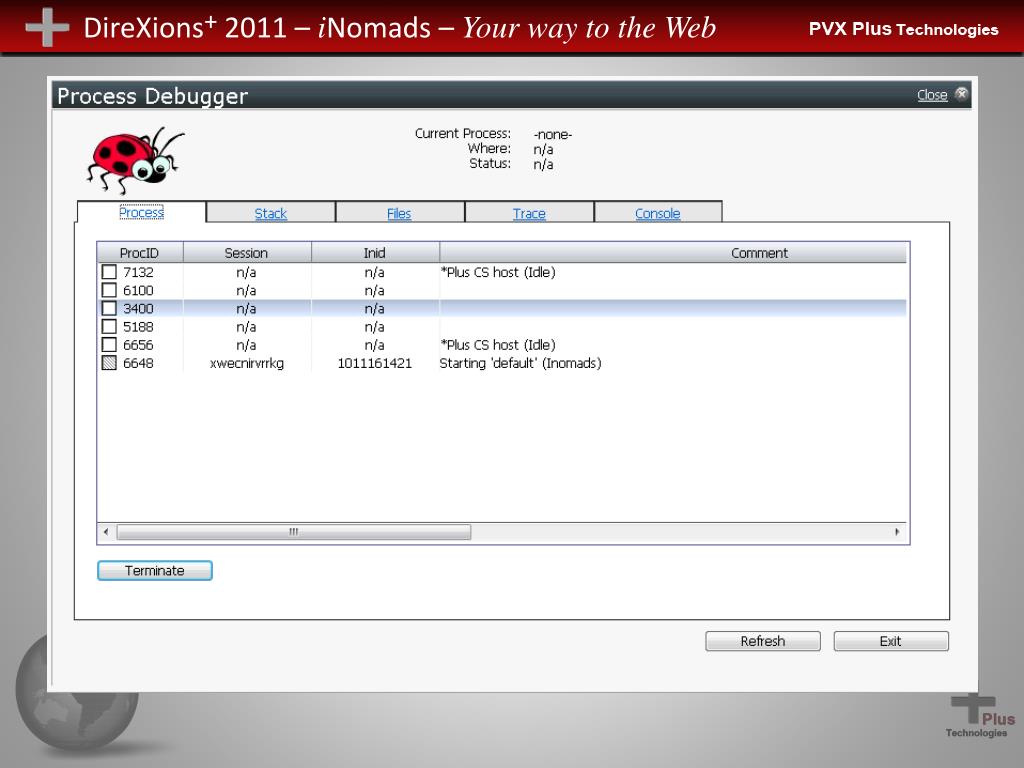
Task: Sort by the Inid column header
Action: (375, 253)
